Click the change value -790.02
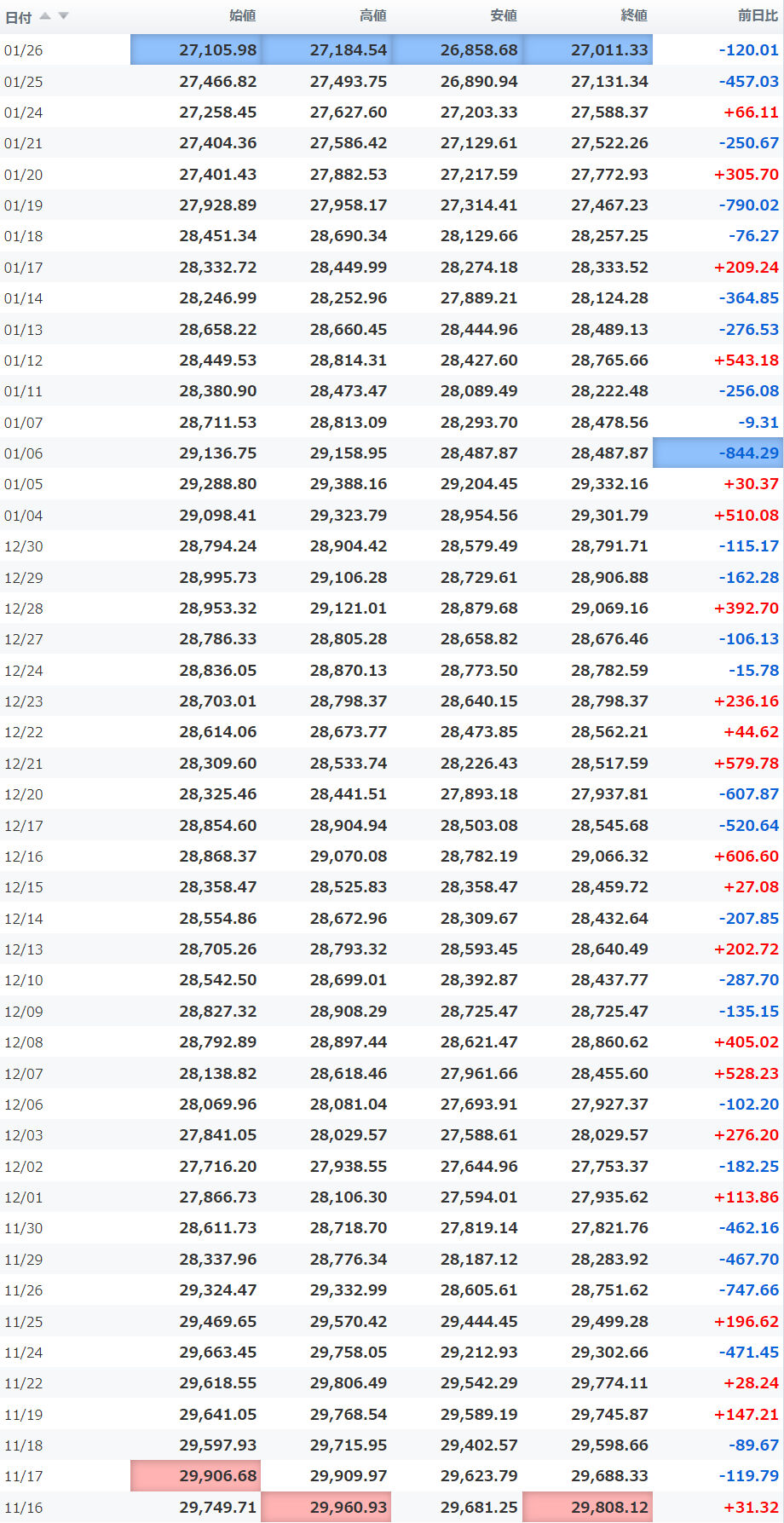 [x=749, y=205]
